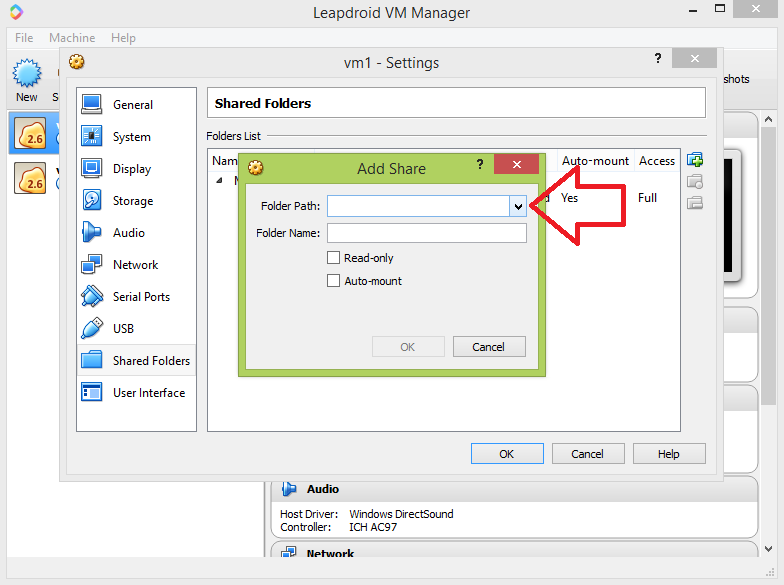Click 'Windows DirectSound' host driver value
784x585 pixels.
(x=401, y=514)
